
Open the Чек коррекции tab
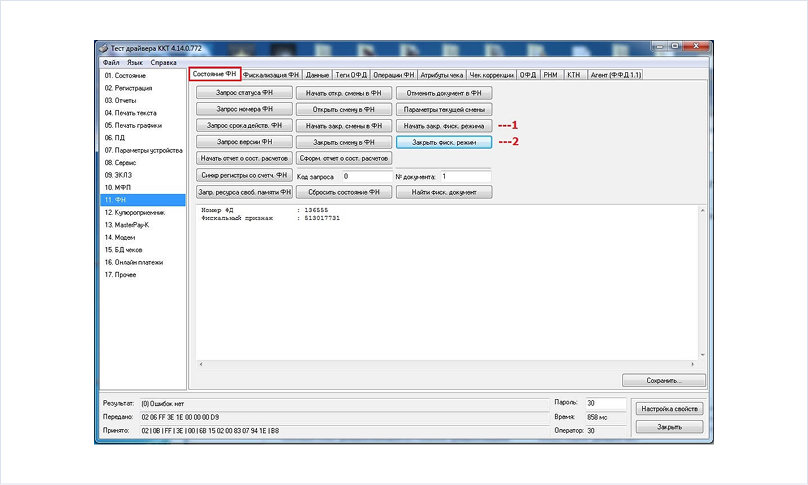491,75
